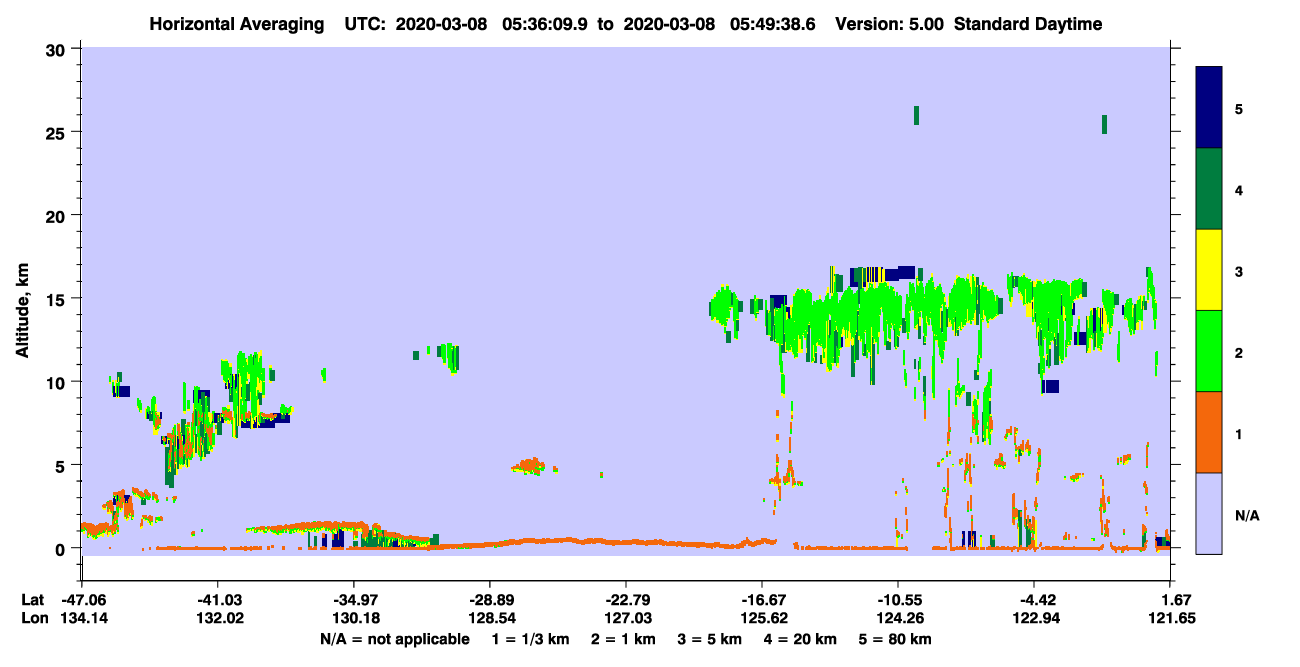Click the colorbar label 1
Viewport: 1300px width, 667px height.
point(1239,433)
